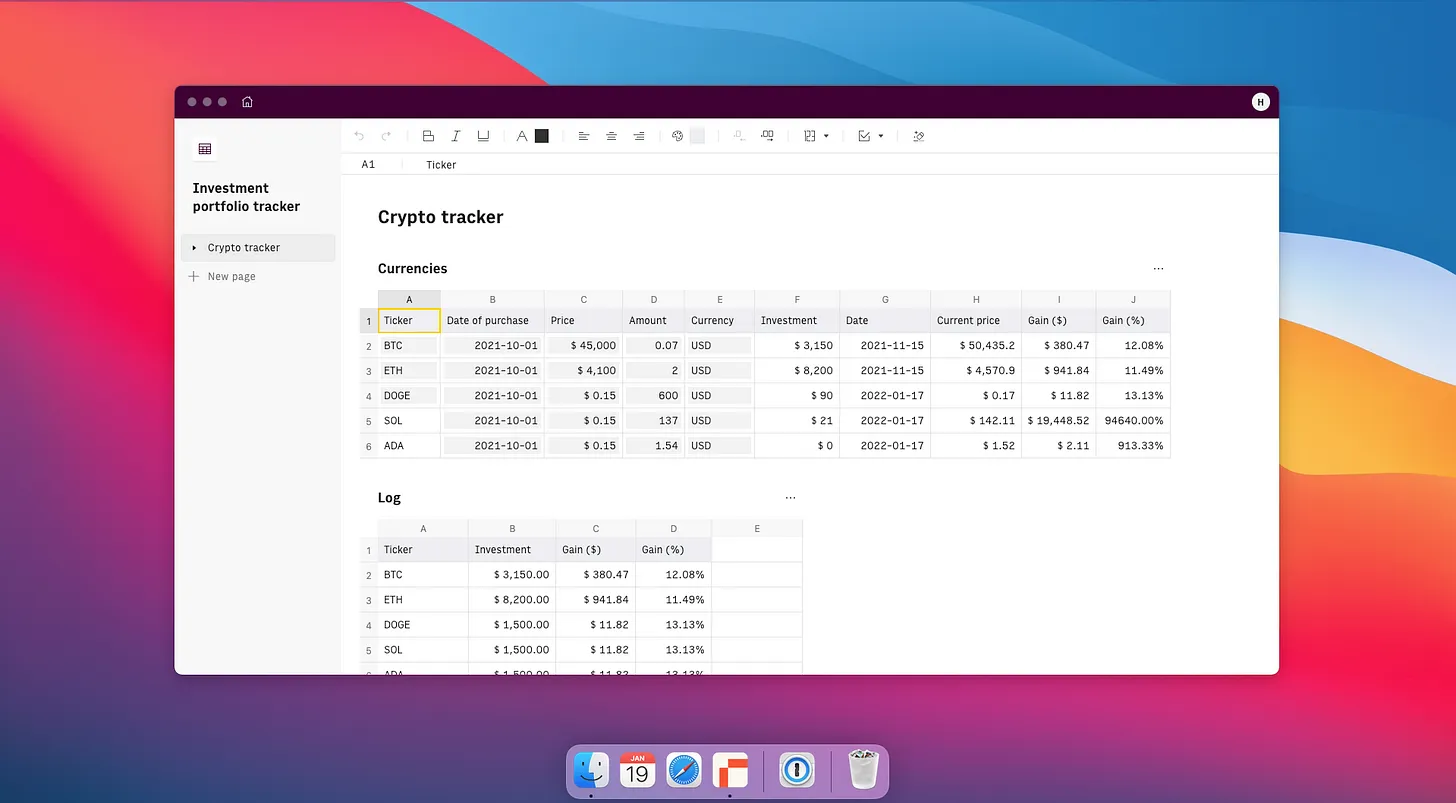Click the $ 50,435.2 current price cell
The image size is (1456, 803).
pos(976,346)
